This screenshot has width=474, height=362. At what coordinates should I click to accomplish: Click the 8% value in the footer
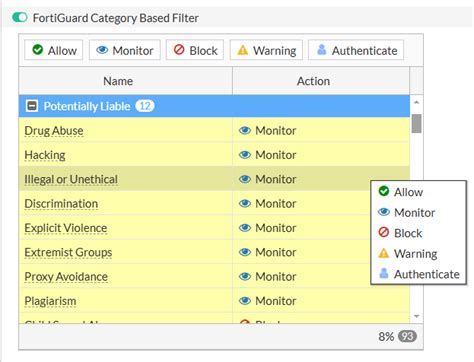386,337
